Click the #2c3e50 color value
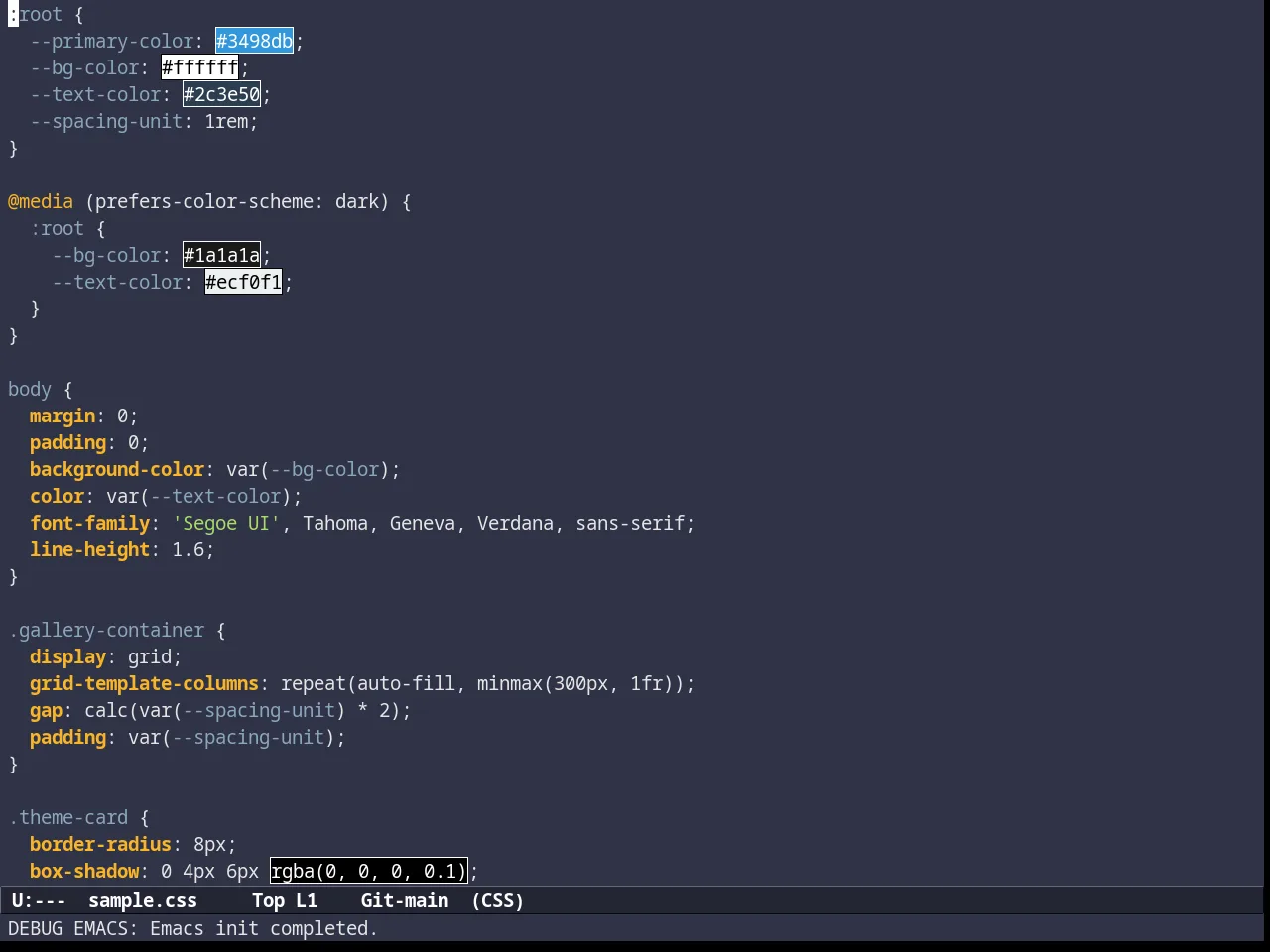The width and height of the screenshot is (1270, 952). click(x=222, y=94)
